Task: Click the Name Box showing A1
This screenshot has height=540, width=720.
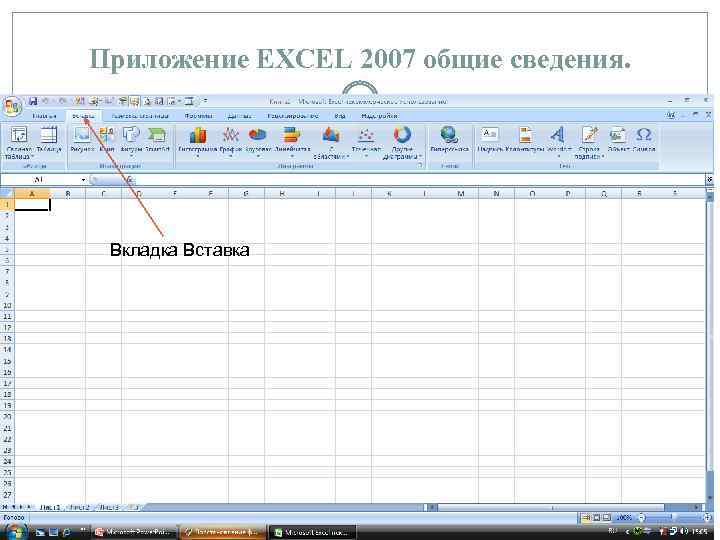Action: point(40,180)
